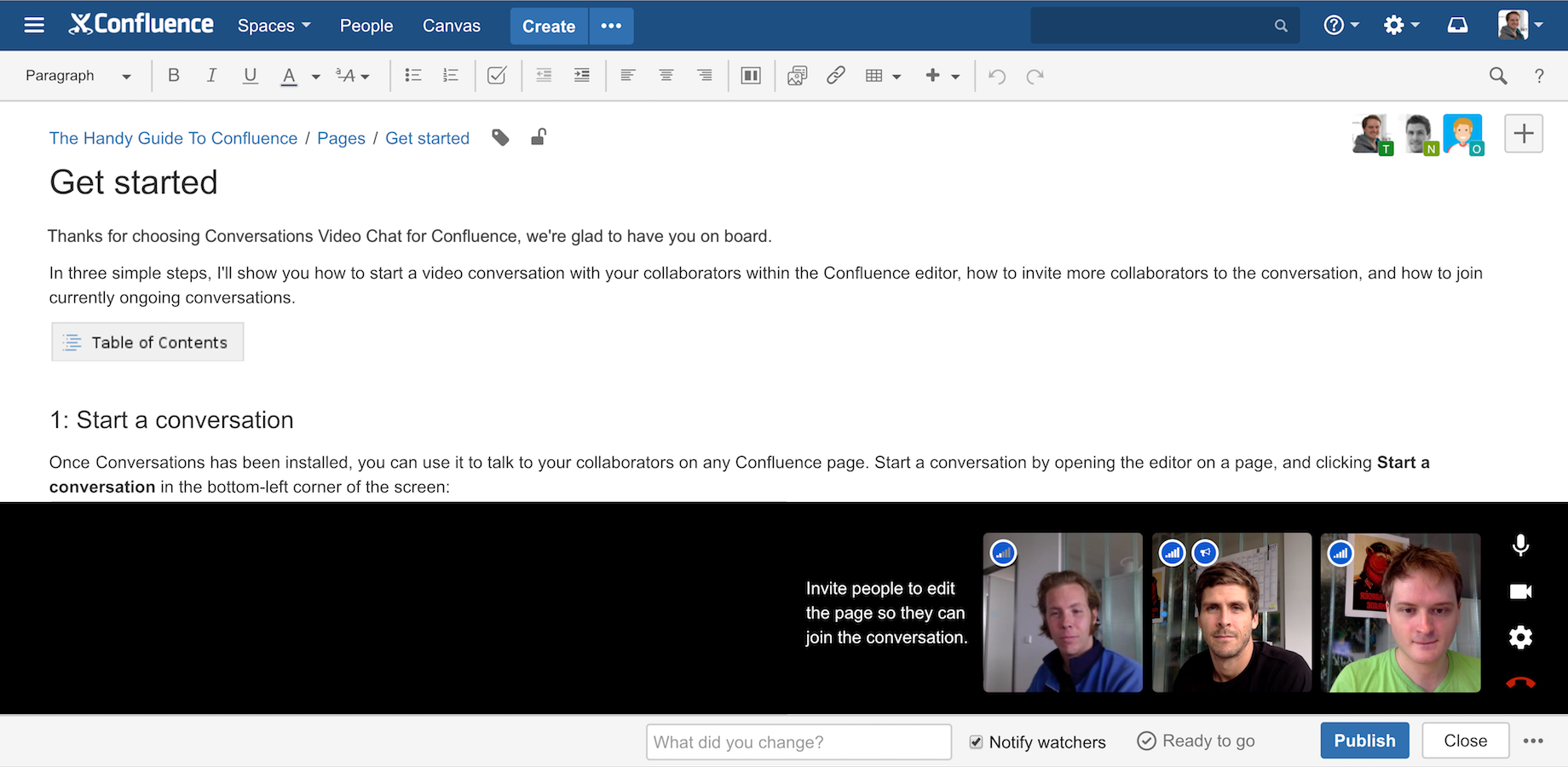Align text center

coord(666,76)
